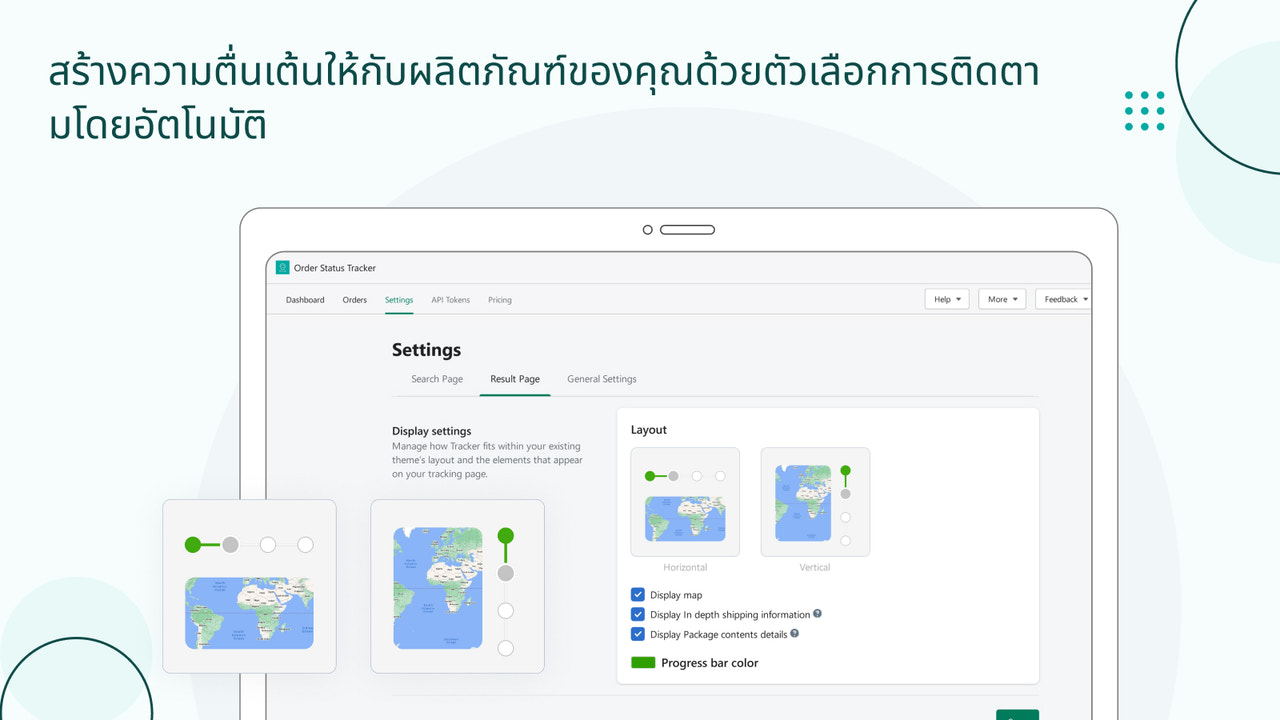Select the Settings navigation tab
The width and height of the screenshot is (1280, 720).
pos(399,300)
